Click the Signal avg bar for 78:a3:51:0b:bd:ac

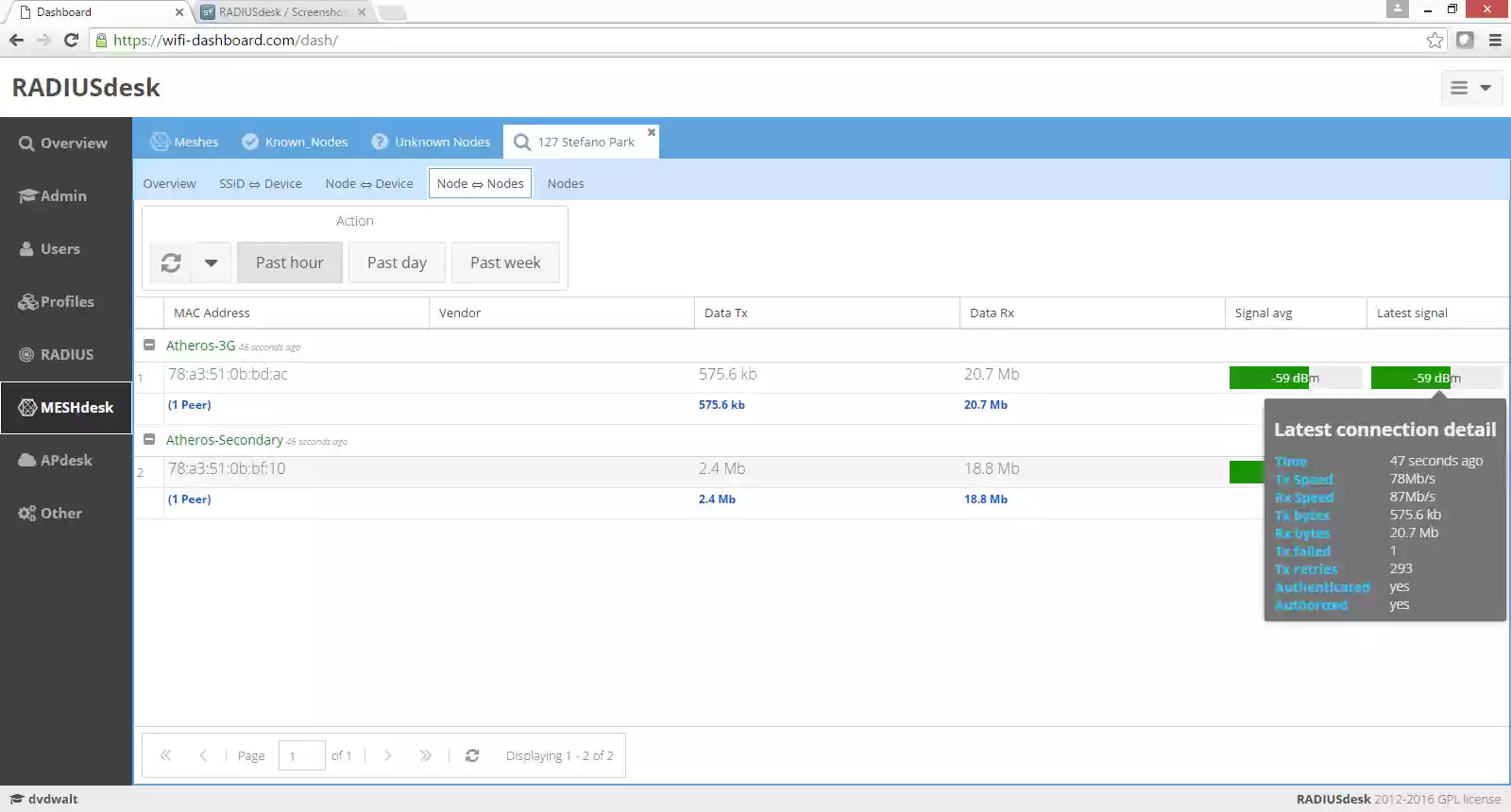(x=1295, y=378)
